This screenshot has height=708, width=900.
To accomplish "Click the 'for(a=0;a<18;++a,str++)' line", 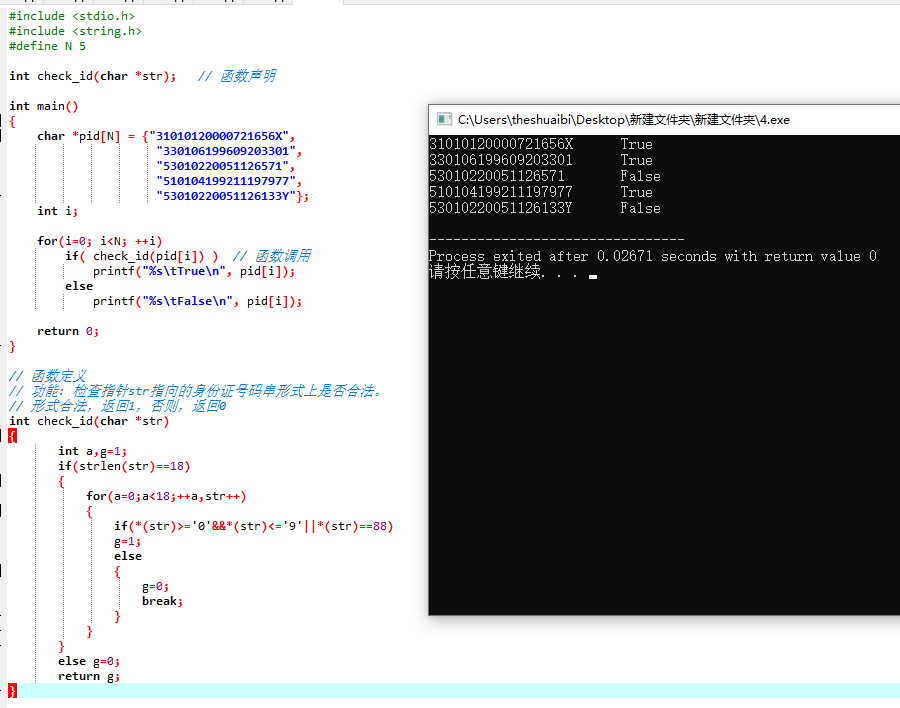I will coord(166,496).
